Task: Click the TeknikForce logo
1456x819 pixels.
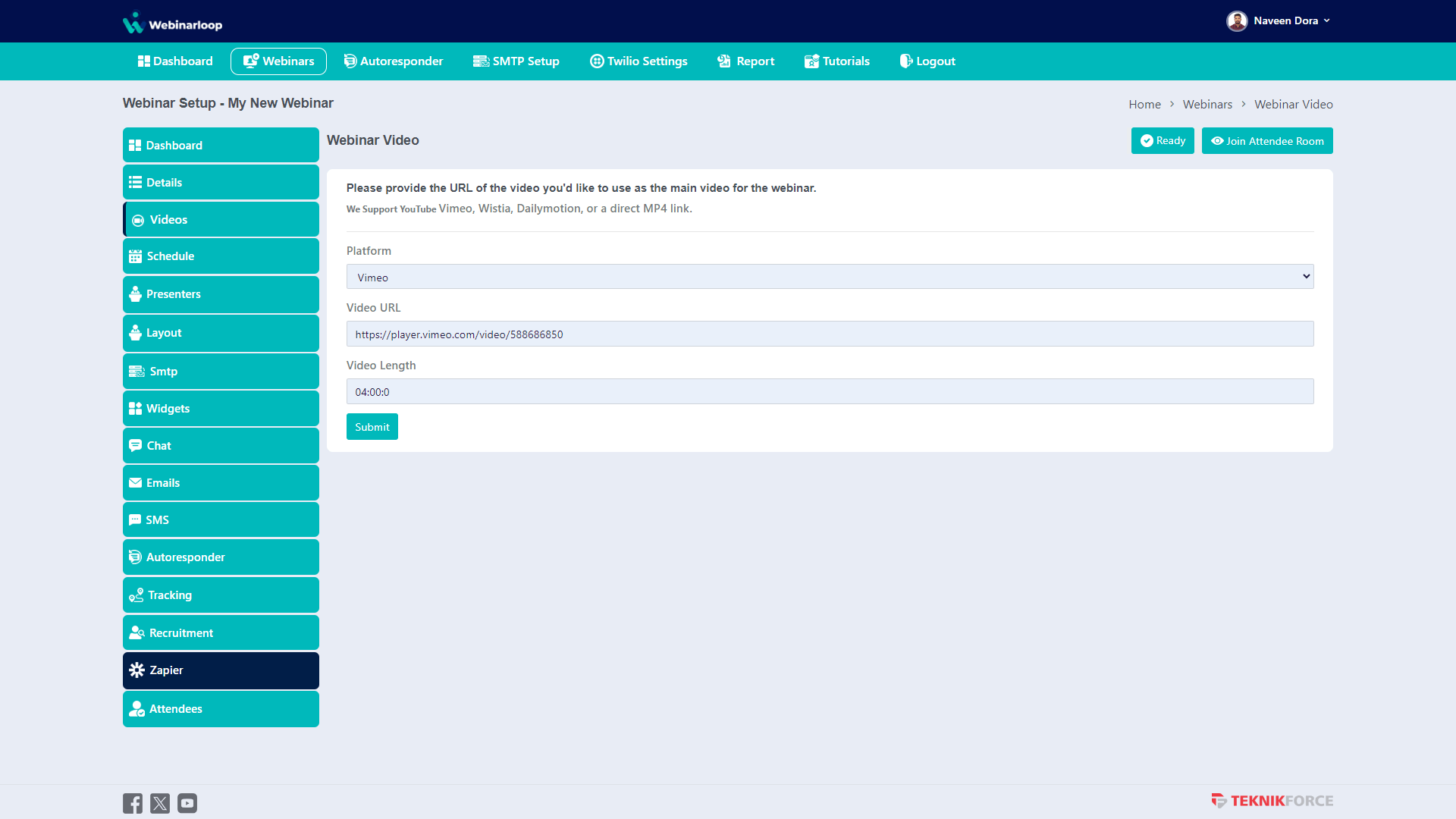Action: click(x=1272, y=801)
